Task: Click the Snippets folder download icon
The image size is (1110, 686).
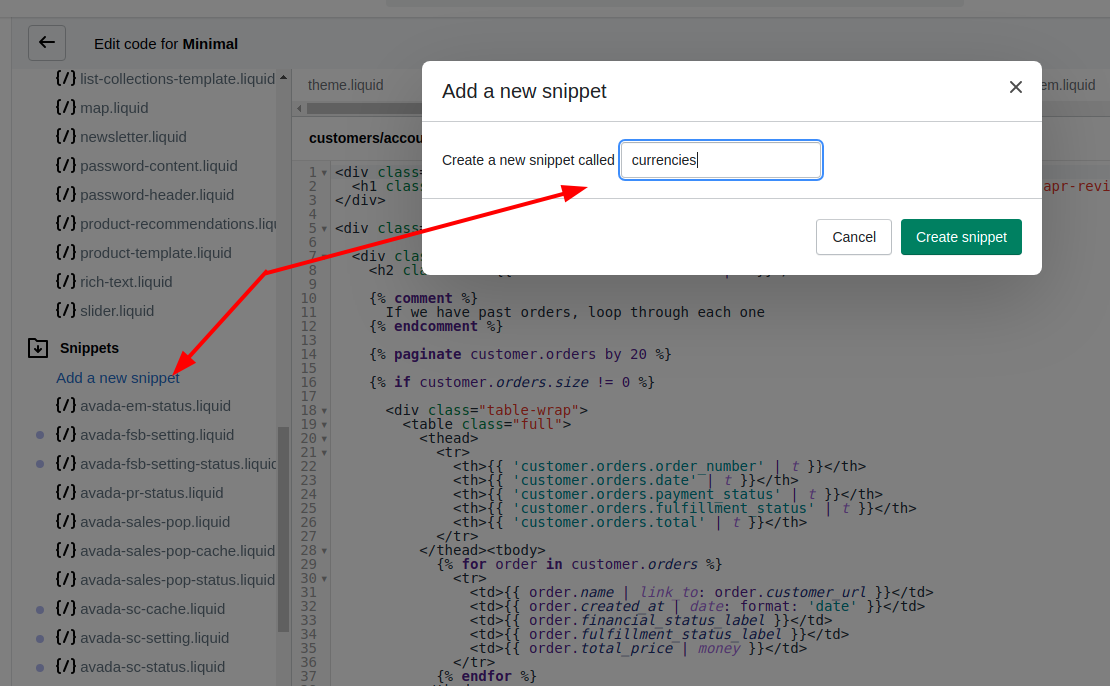Action: 37,348
